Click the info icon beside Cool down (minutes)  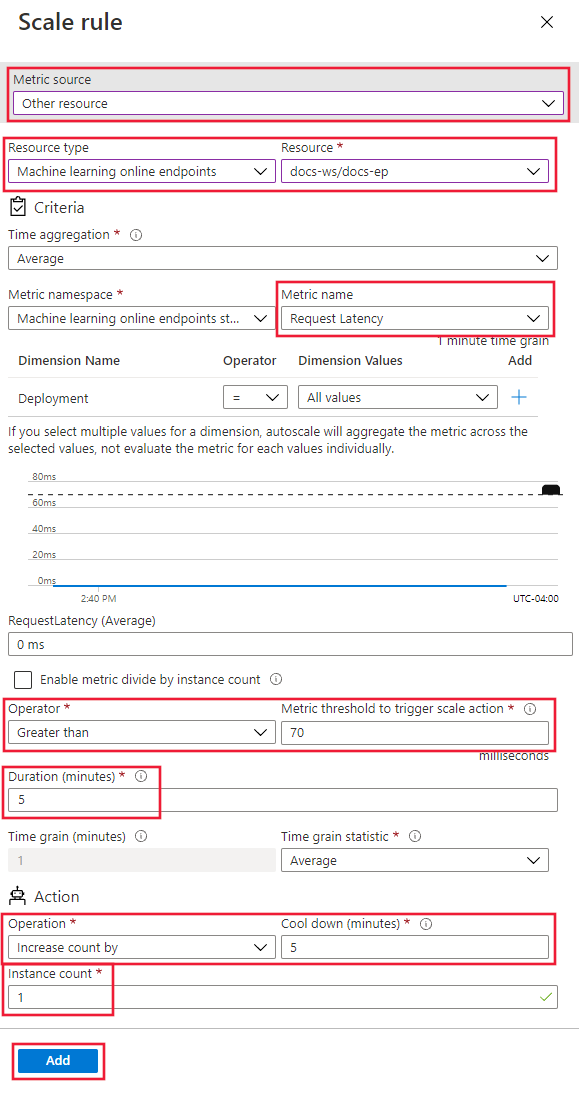pos(426,924)
